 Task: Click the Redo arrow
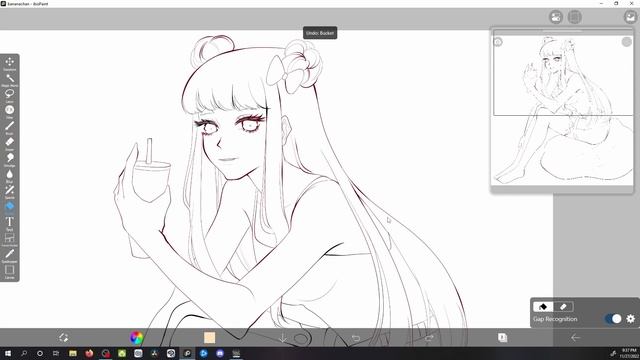tap(429, 338)
